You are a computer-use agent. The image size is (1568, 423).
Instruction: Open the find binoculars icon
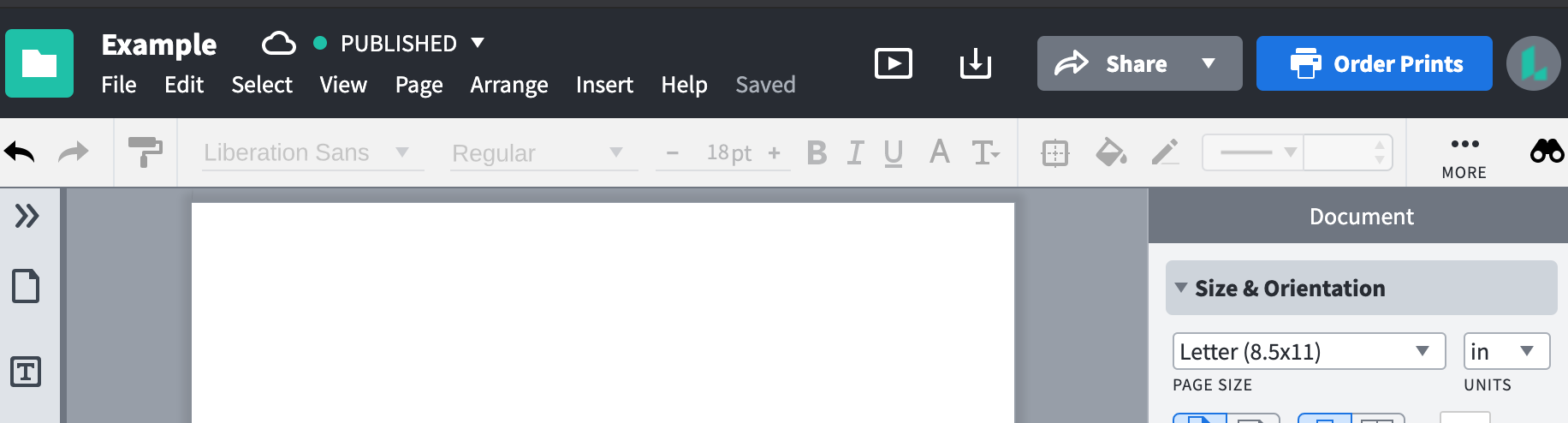tap(1547, 152)
